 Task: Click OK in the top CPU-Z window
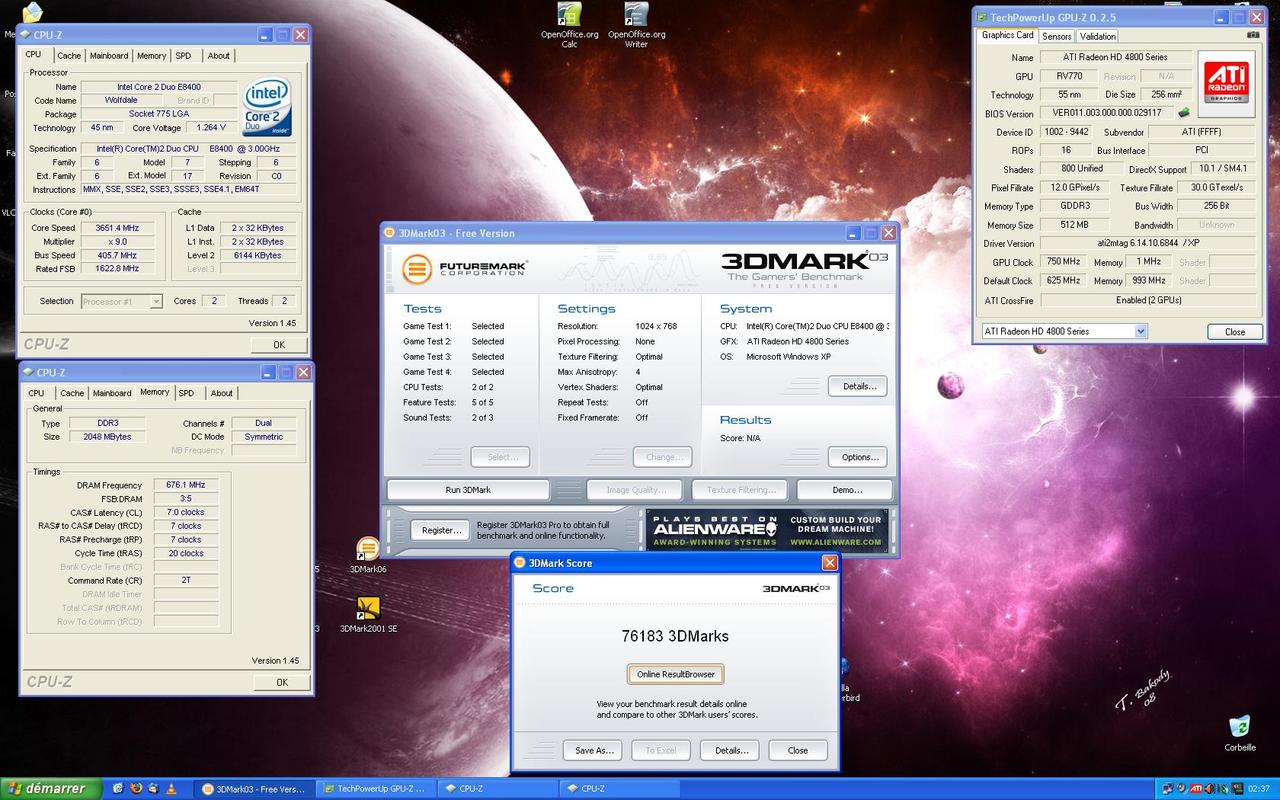click(279, 344)
